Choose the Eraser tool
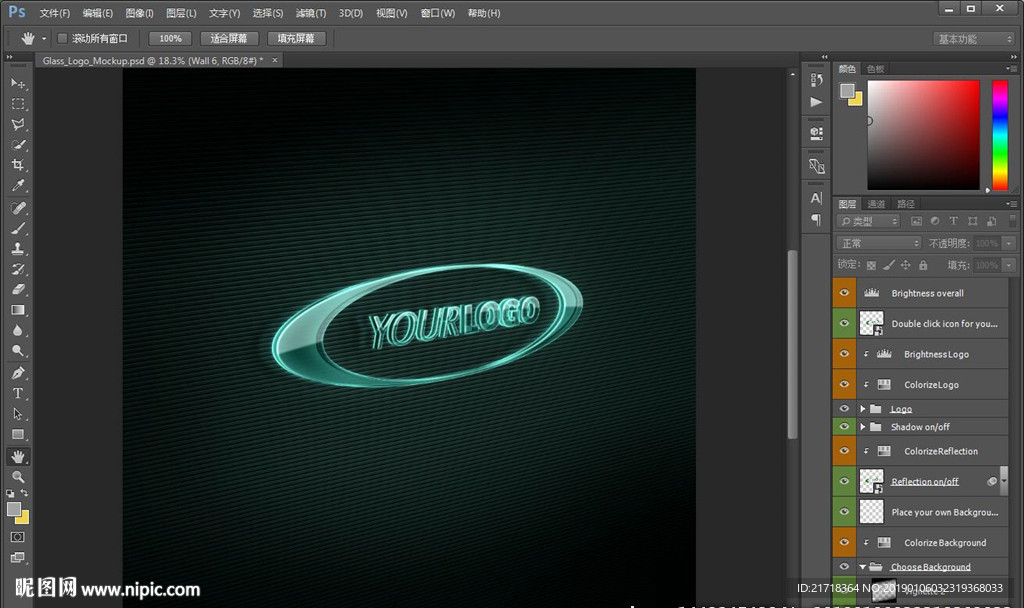Viewport: 1024px width, 608px height. click(x=18, y=289)
